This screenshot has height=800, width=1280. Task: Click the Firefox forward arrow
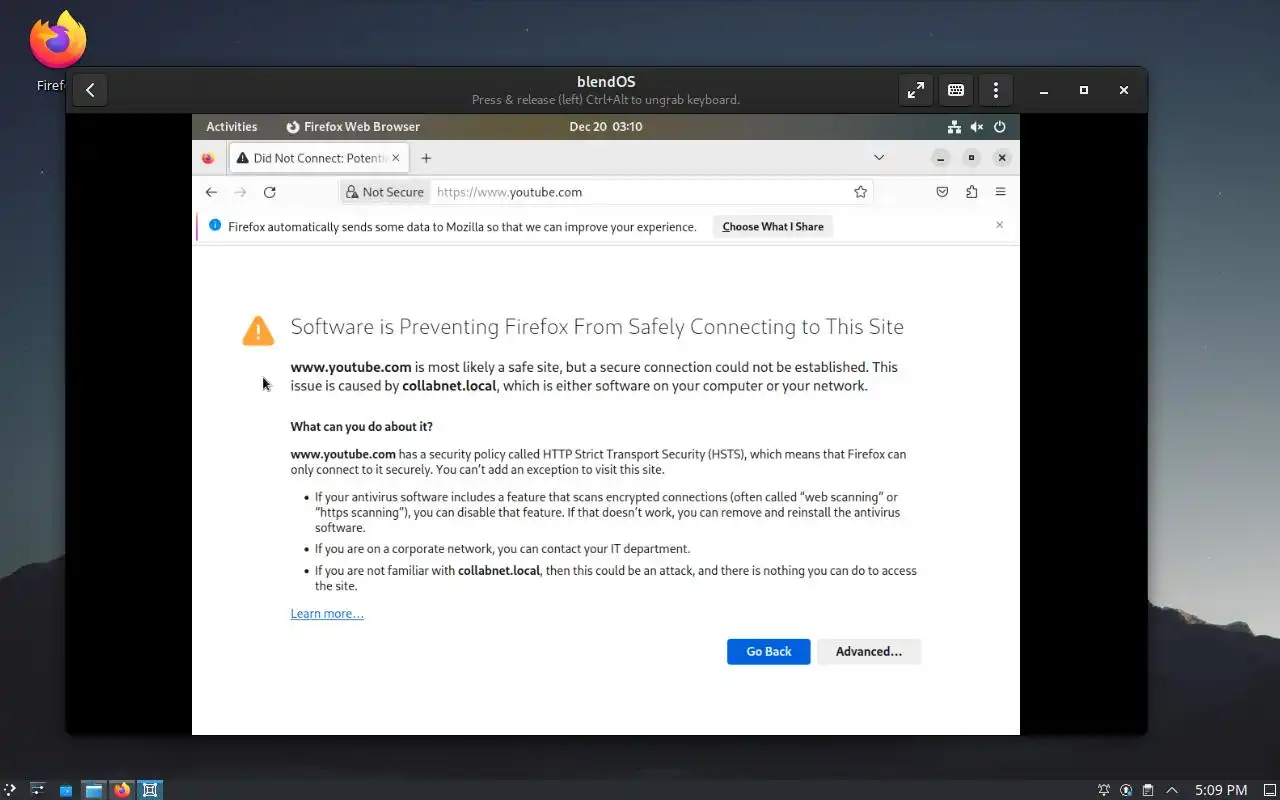(240, 192)
